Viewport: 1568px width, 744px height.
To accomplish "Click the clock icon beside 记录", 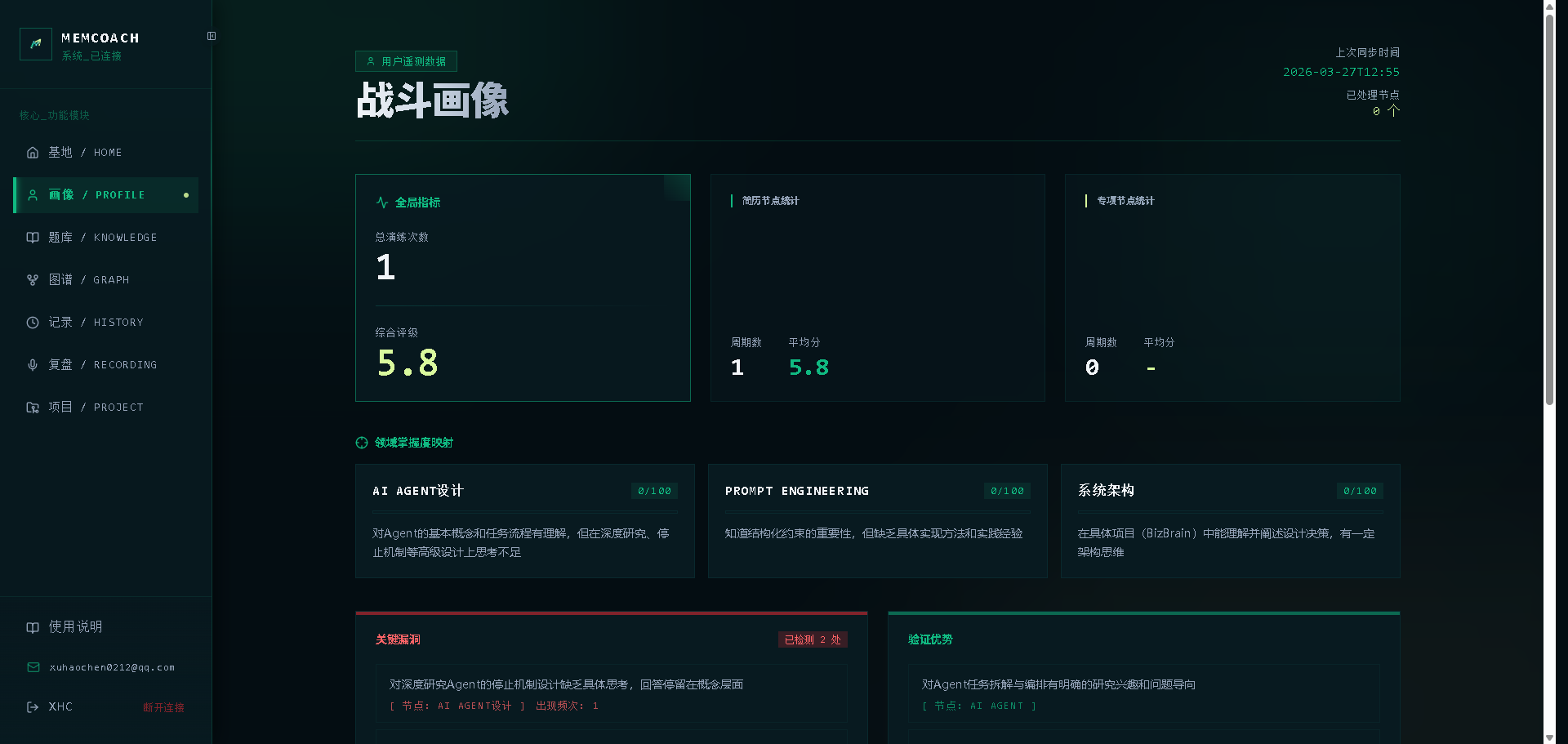I will [33, 323].
